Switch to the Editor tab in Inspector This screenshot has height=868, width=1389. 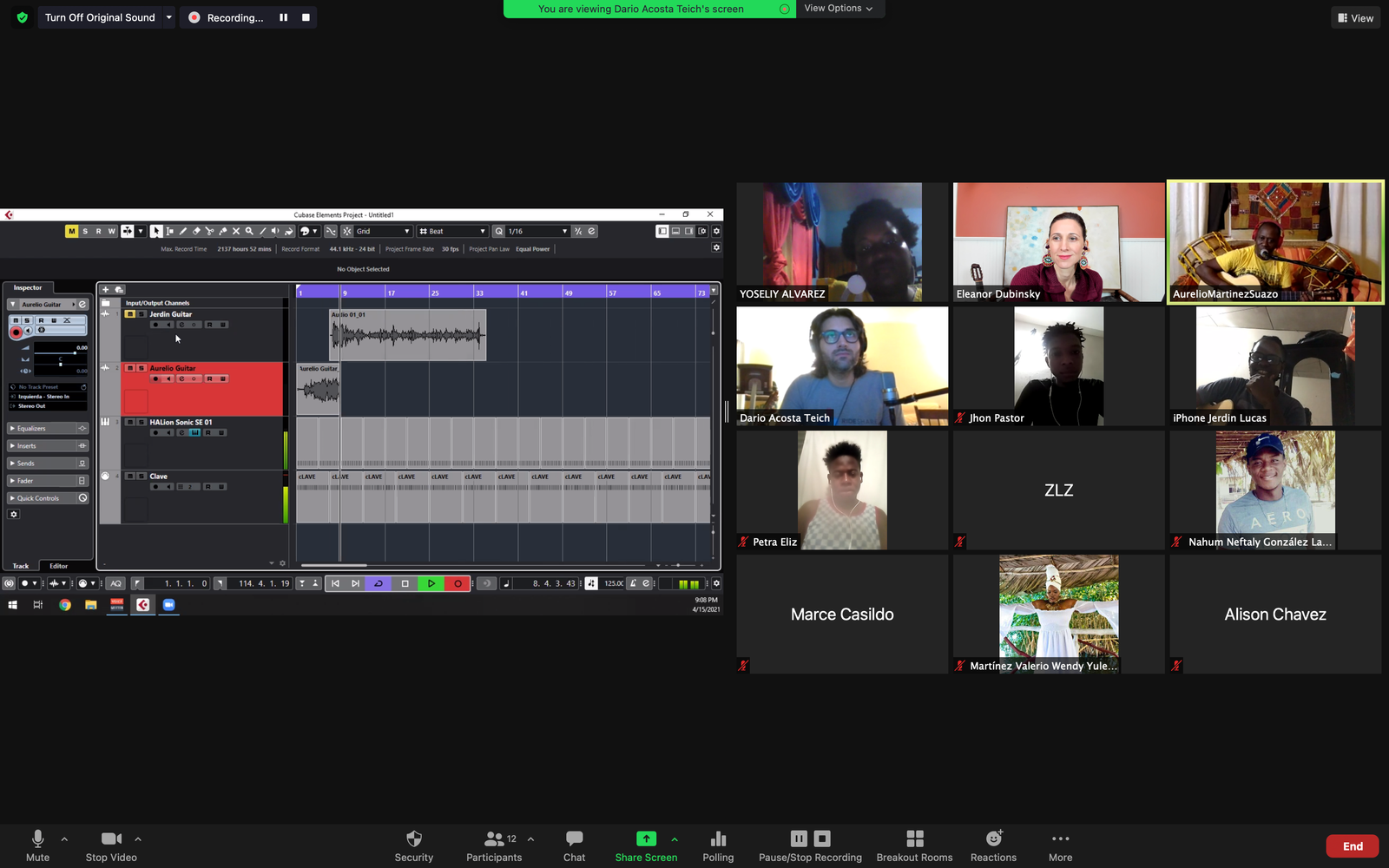point(58,566)
